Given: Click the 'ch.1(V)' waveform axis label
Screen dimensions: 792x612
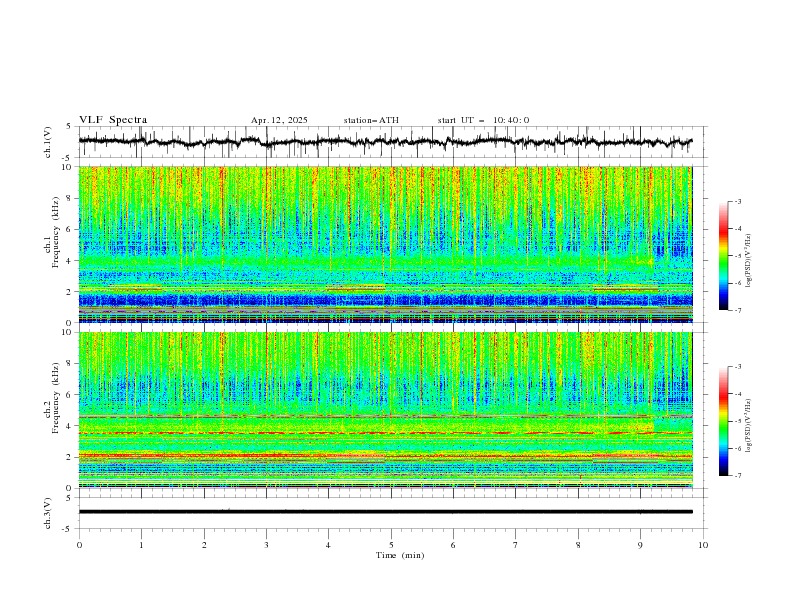Looking at the screenshot, I should [48, 142].
